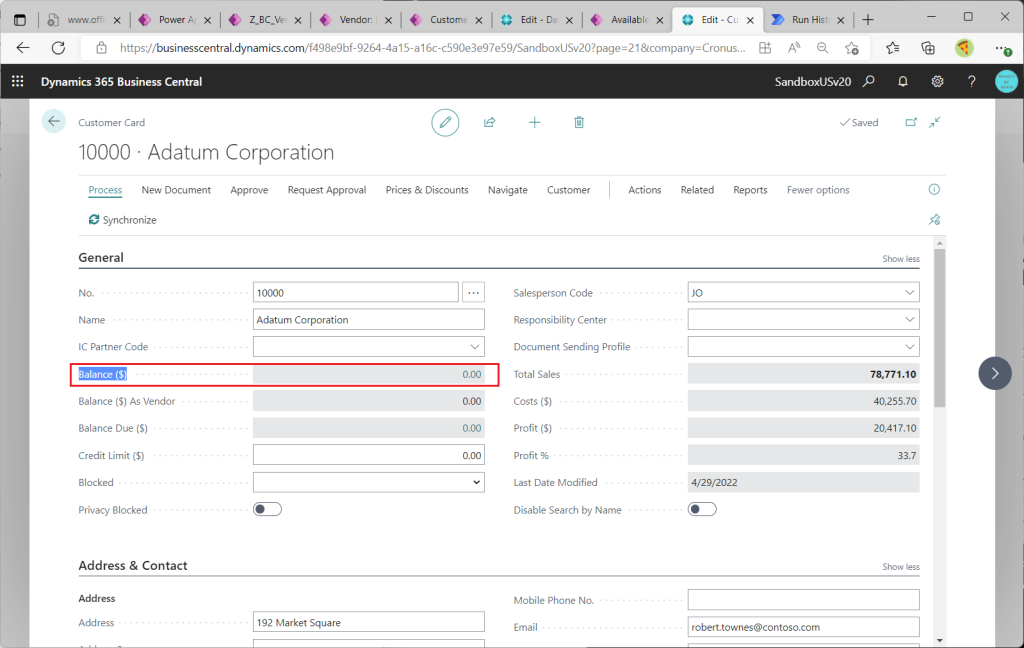Click the browser back button
Viewport: 1024px width, 648px height.
click(23, 48)
